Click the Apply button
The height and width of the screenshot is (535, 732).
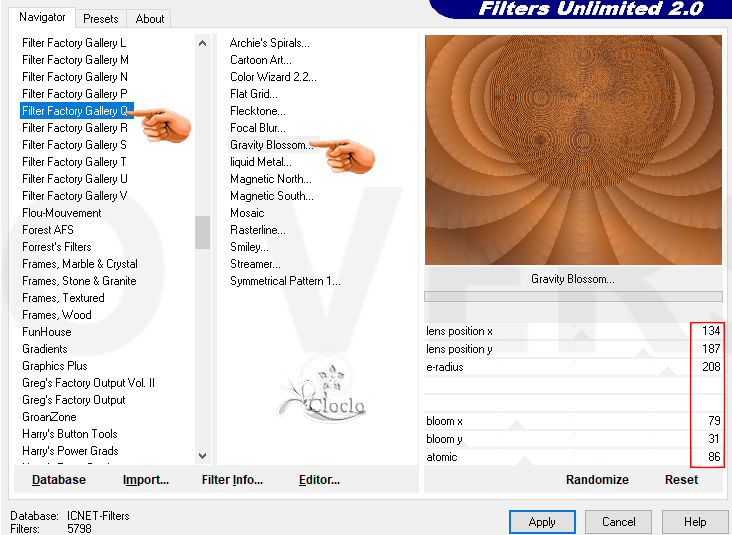(541, 521)
